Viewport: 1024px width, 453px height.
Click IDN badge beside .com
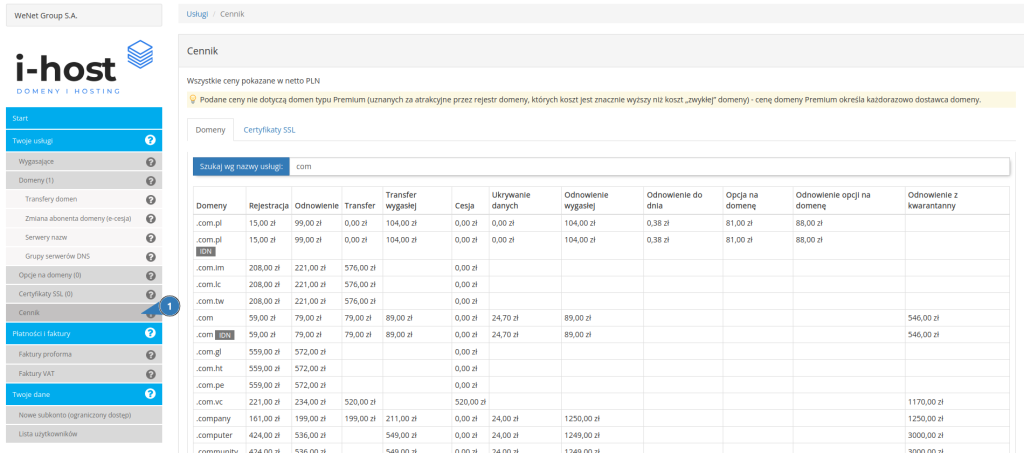click(x=225, y=335)
